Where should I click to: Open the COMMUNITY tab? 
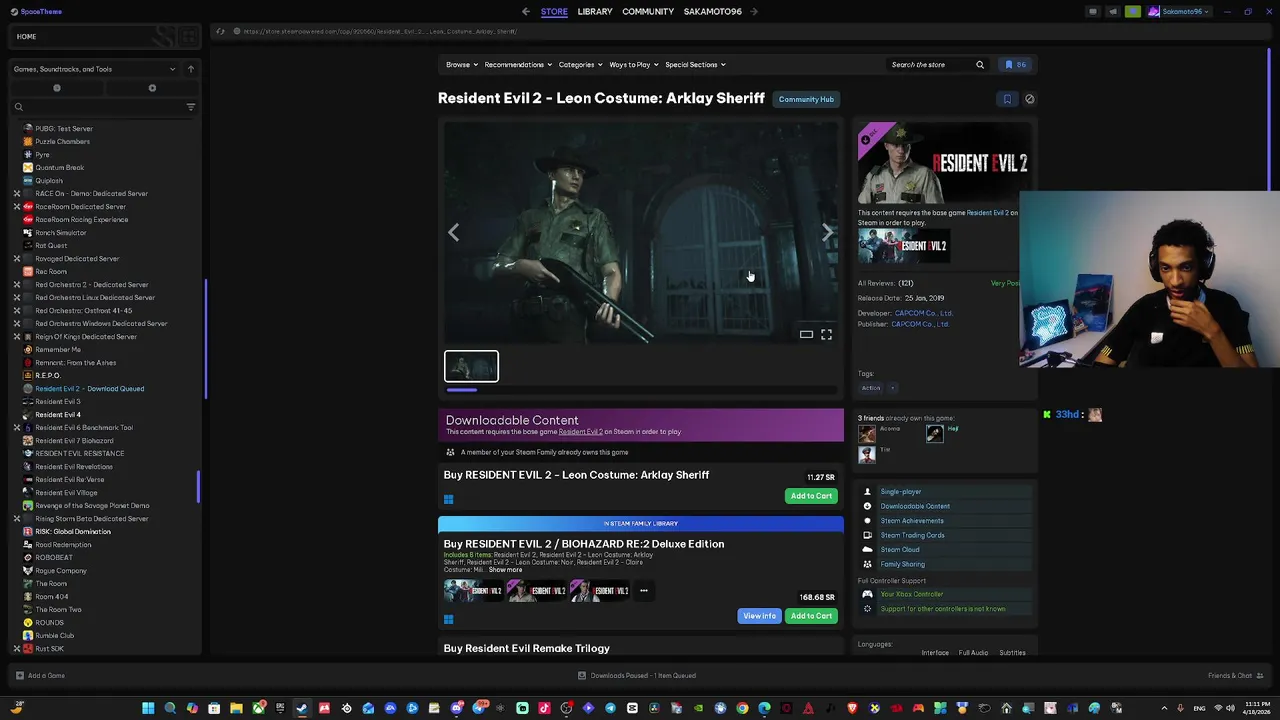648,12
